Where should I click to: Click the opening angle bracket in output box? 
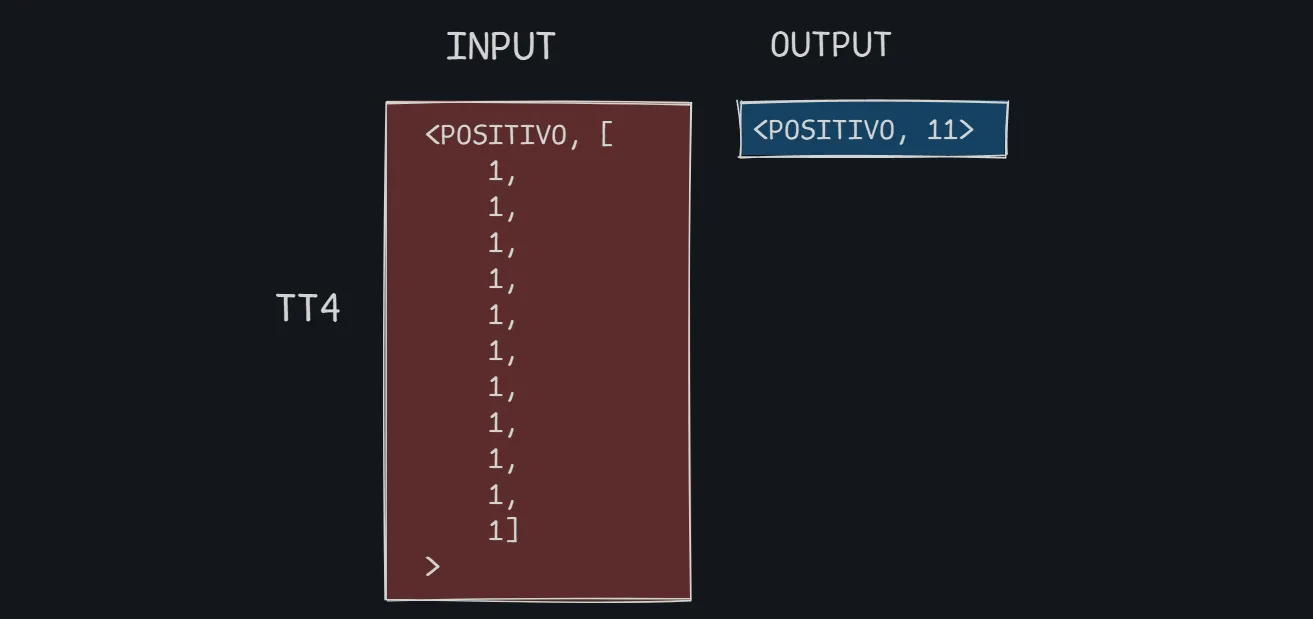coord(760,130)
